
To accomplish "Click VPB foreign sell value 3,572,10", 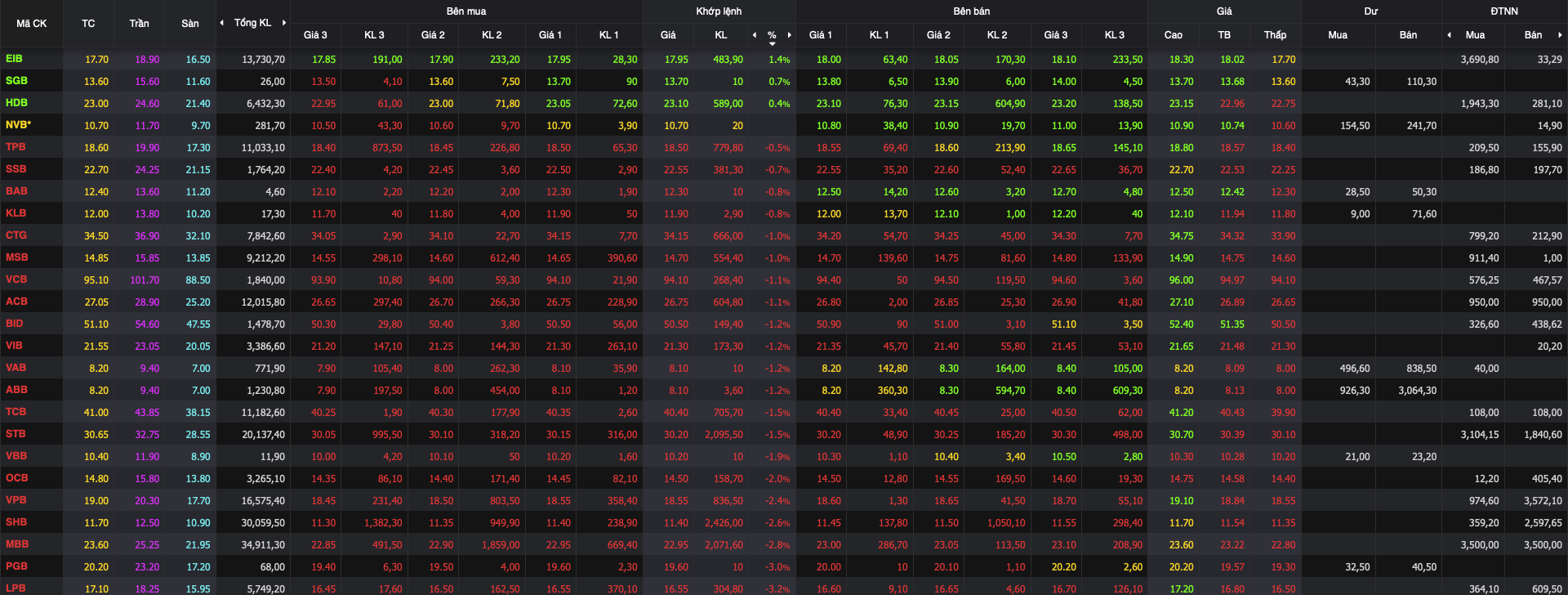I will [1543, 501].
